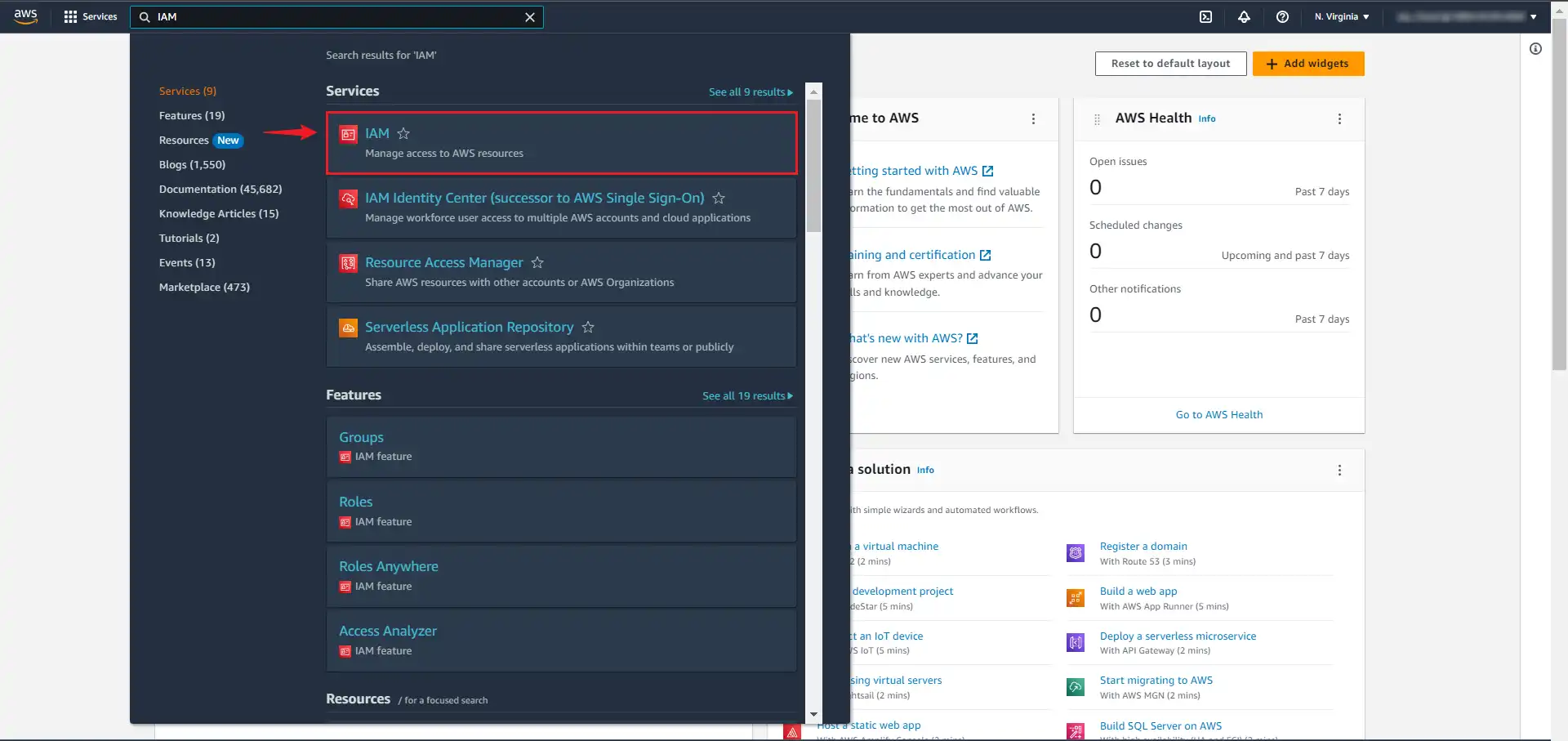Select Knowledge Articles (15) filter
This screenshot has width=1568, height=741.
coord(219,213)
